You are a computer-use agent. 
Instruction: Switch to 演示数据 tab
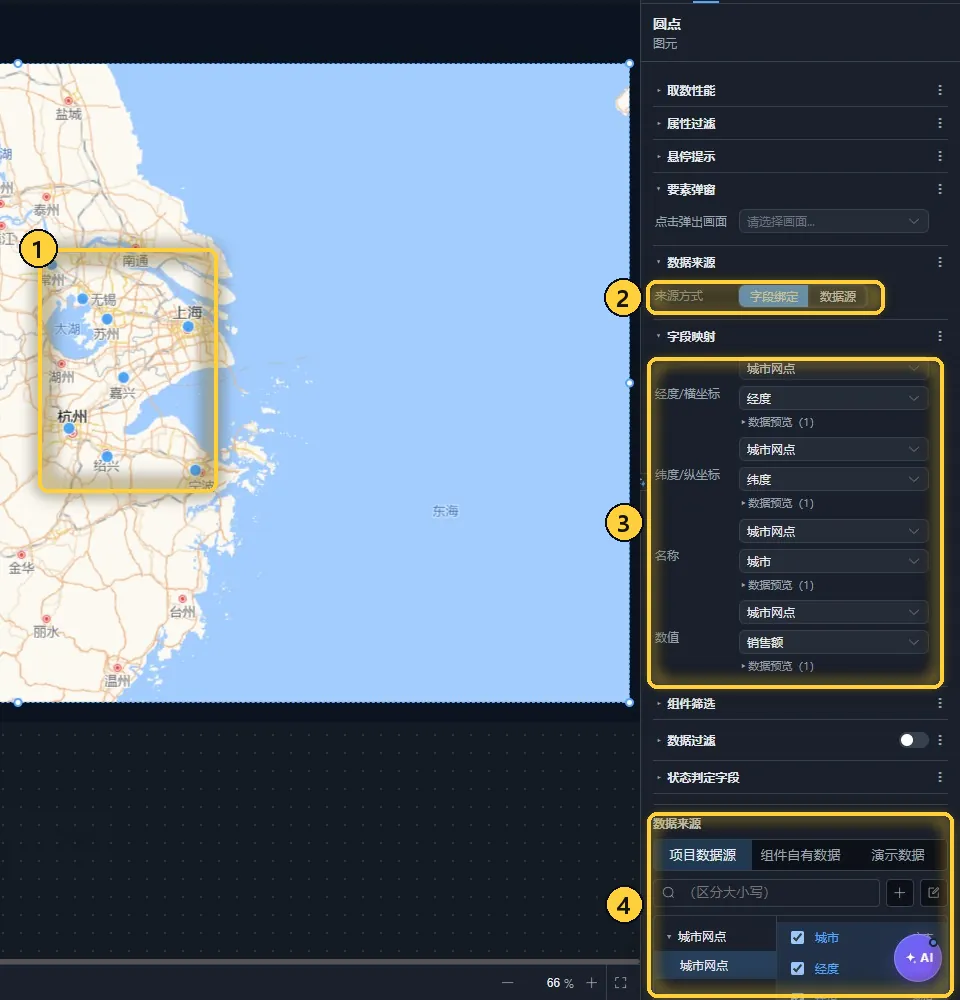pyautogui.click(x=897, y=855)
